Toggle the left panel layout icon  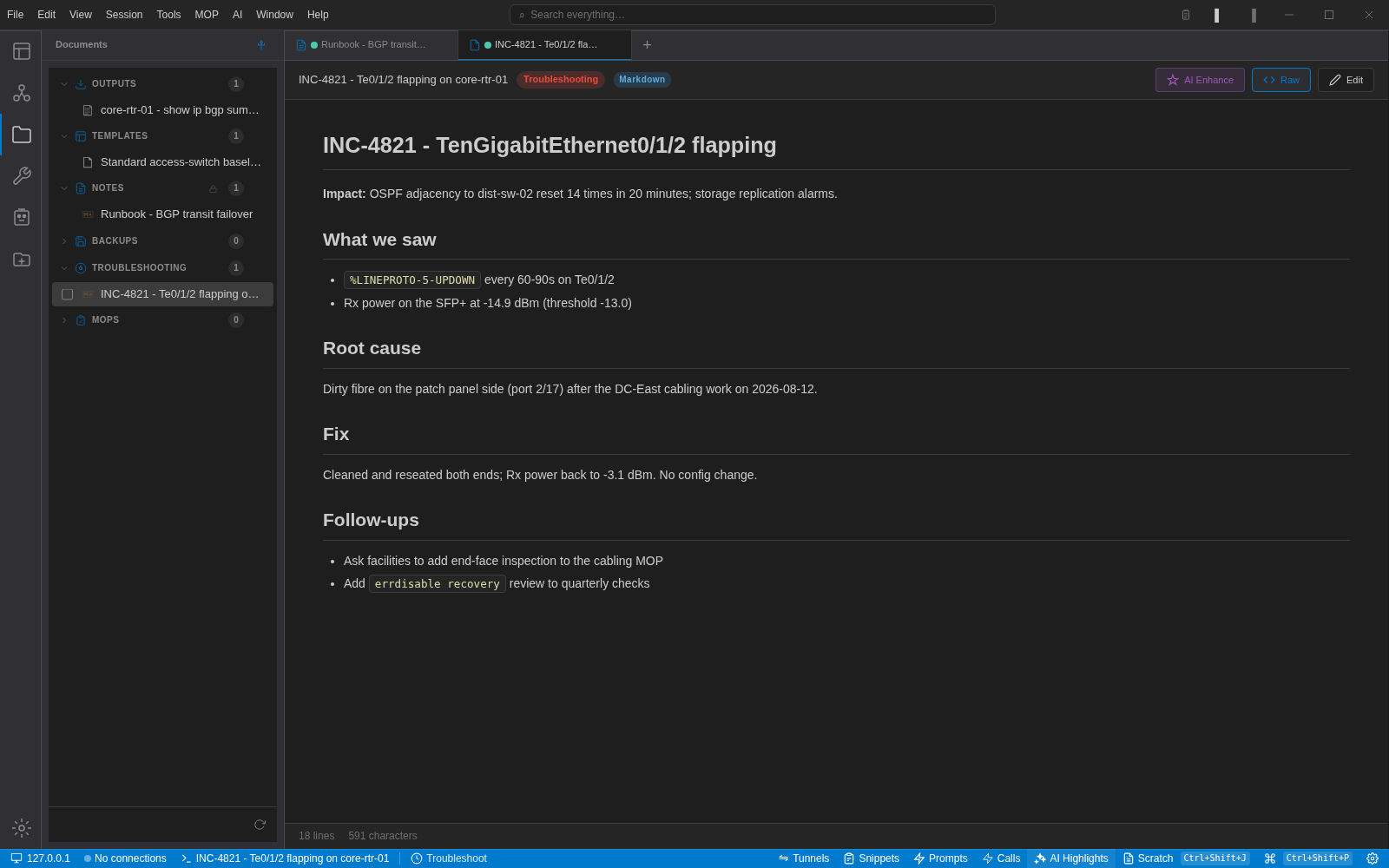1217,15
